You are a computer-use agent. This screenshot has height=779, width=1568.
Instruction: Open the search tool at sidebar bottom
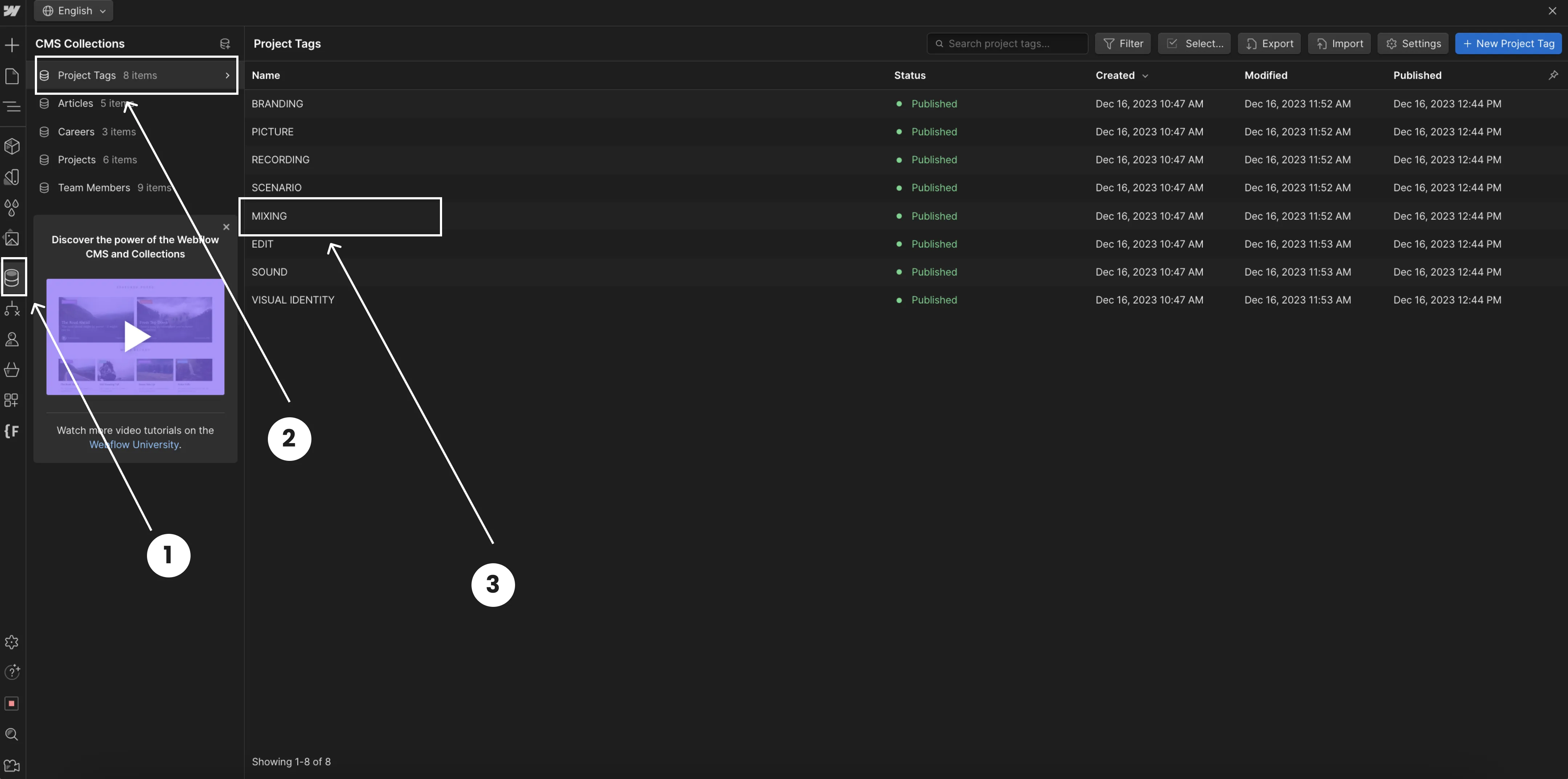coord(12,735)
